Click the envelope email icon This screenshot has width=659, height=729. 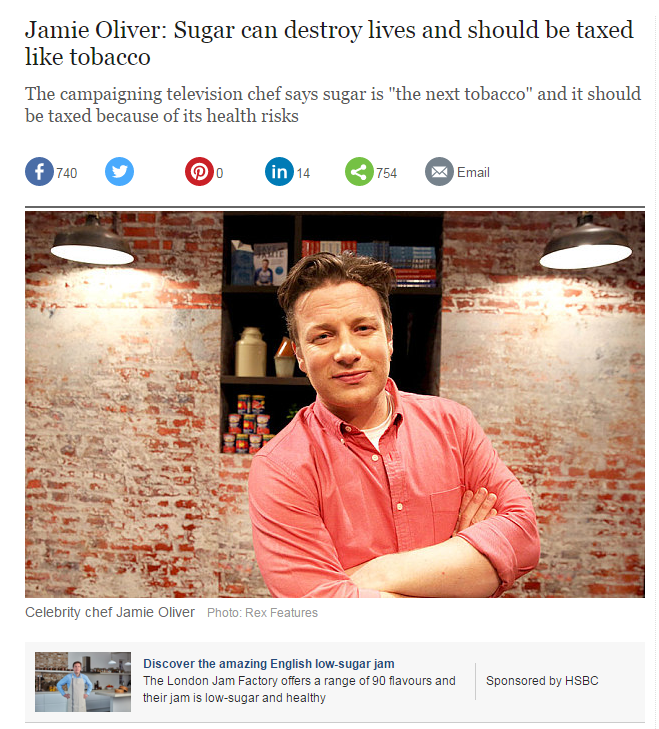pos(439,172)
